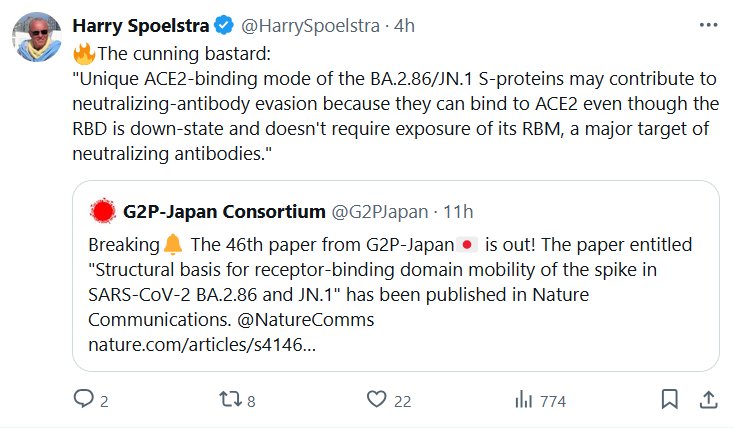Viewport: 734px width, 428px height.
Task: Open the reply icon on the tweet
Action: [84, 400]
